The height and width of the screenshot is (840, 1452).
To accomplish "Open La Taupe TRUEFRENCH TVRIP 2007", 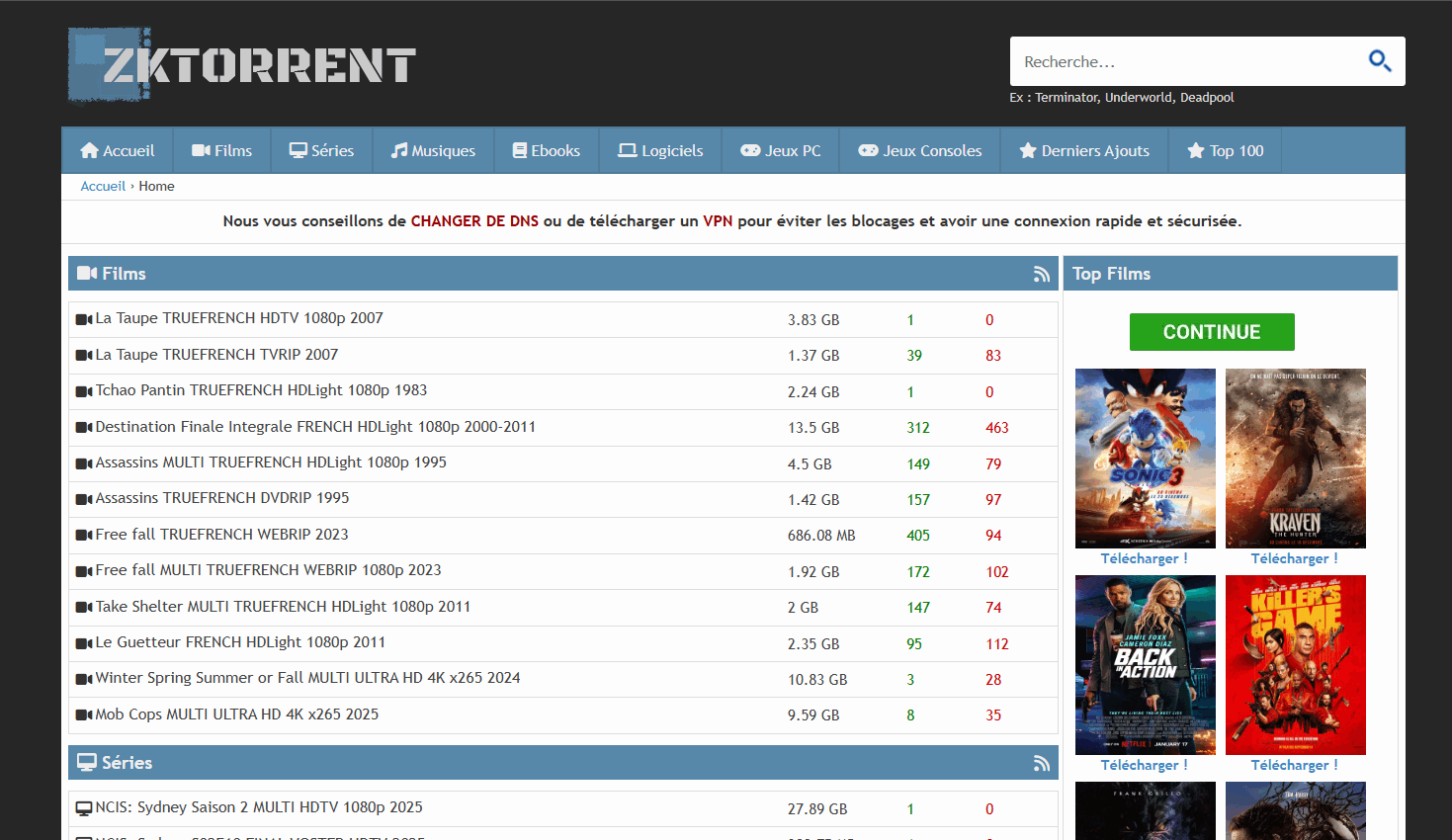I will (216, 355).
